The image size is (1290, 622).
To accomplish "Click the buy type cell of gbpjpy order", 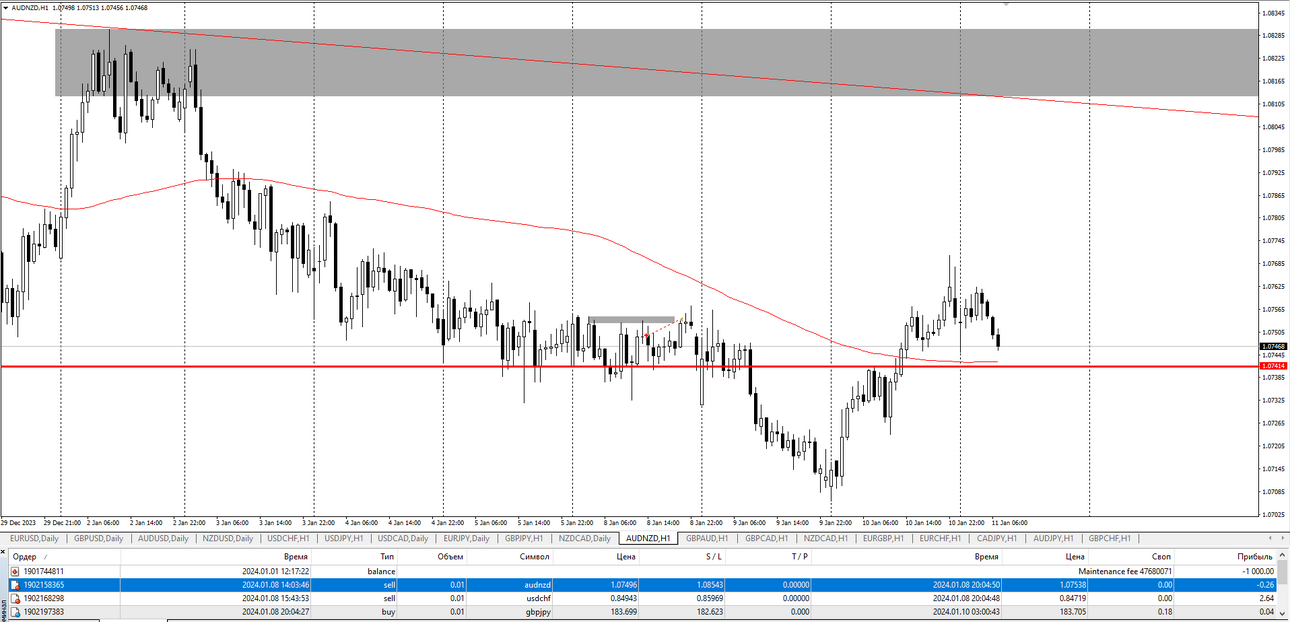I will [x=389, y=611].
